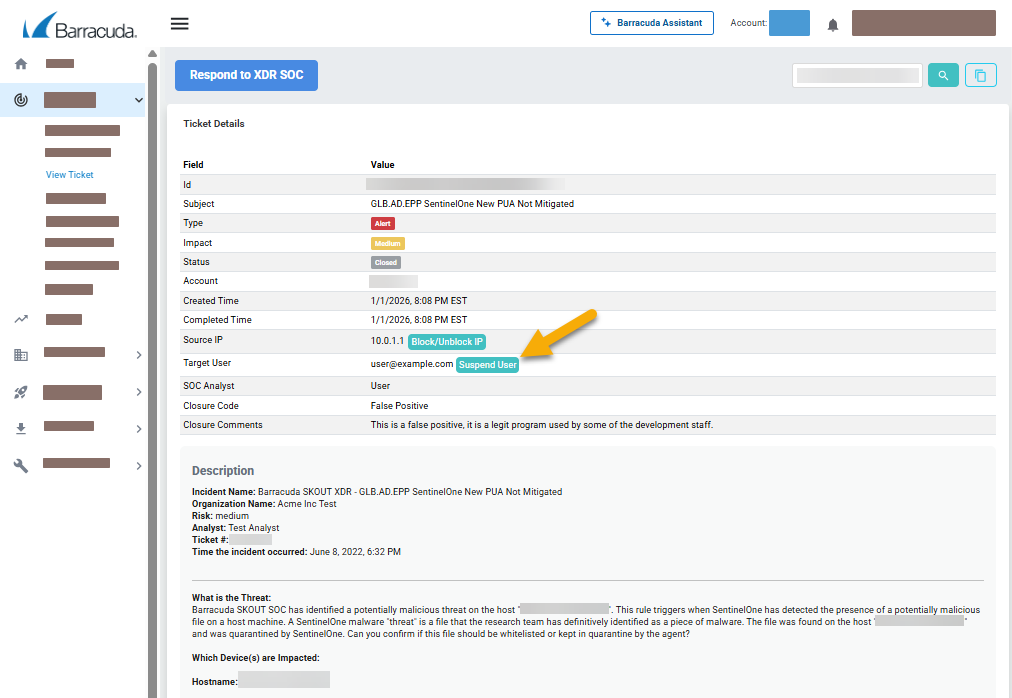Viewport: 1012px width, 698px height.
Task: Collapse the expanded sidebar section via its chevron
Action: (x=140, y=100)
